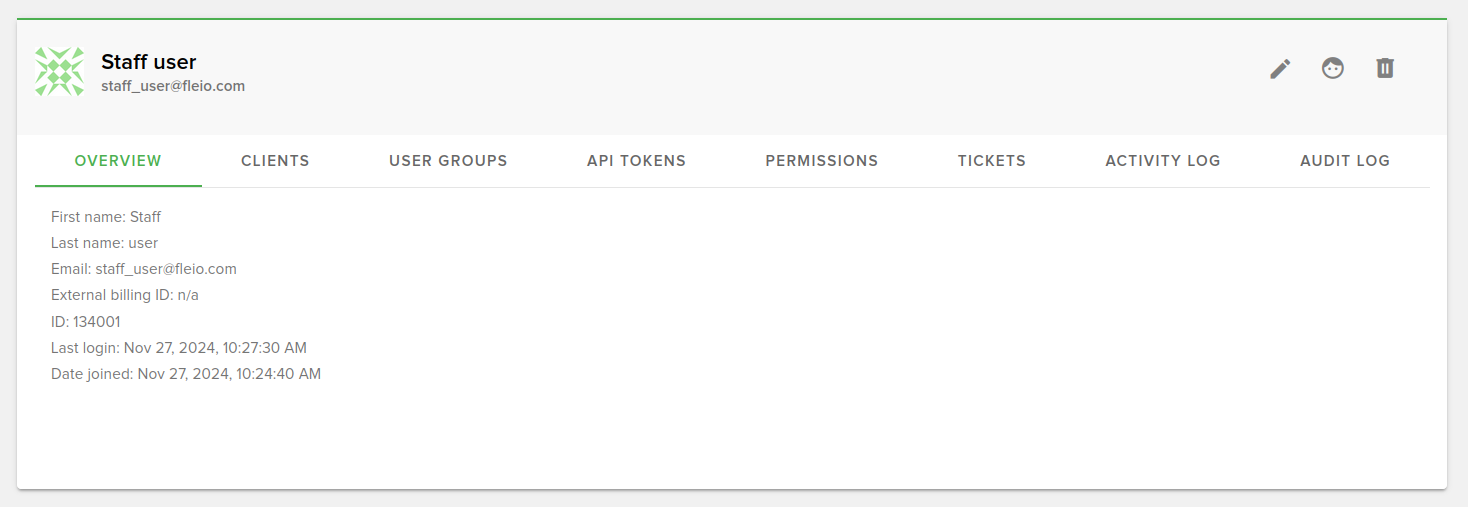
Task: Open the Tickets tab
Action: [991, 161]
